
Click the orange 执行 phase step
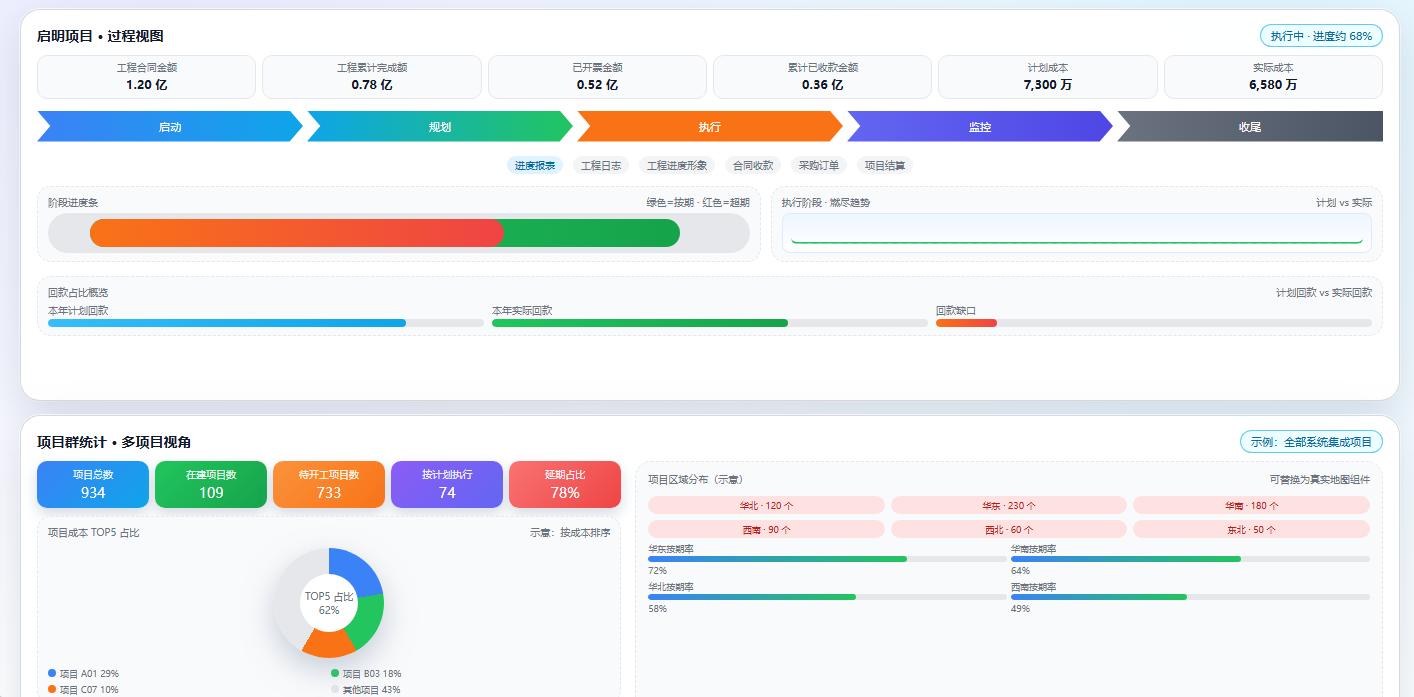coord(710,127)
